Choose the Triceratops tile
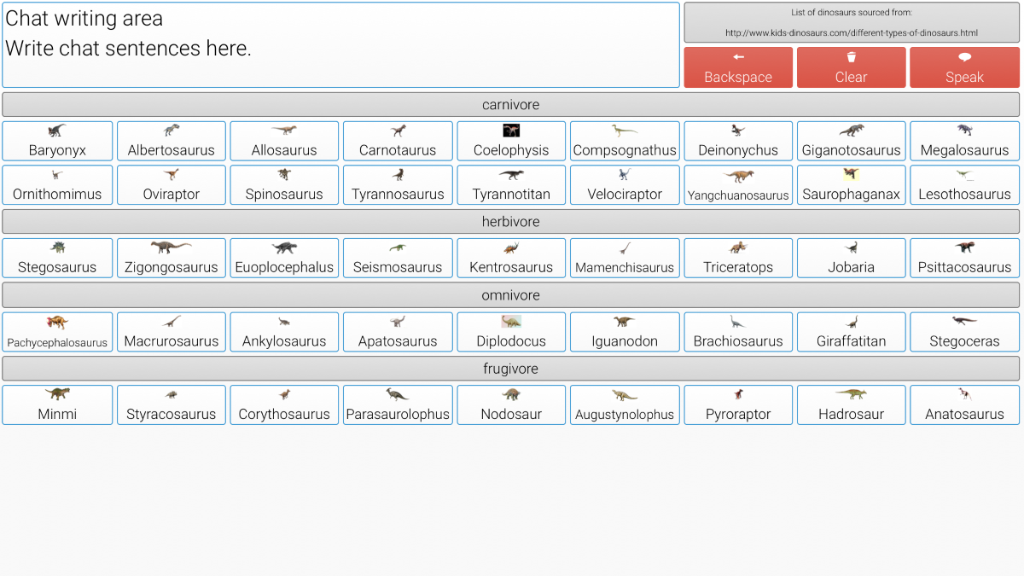1024x576 pixels. [738, 258]
